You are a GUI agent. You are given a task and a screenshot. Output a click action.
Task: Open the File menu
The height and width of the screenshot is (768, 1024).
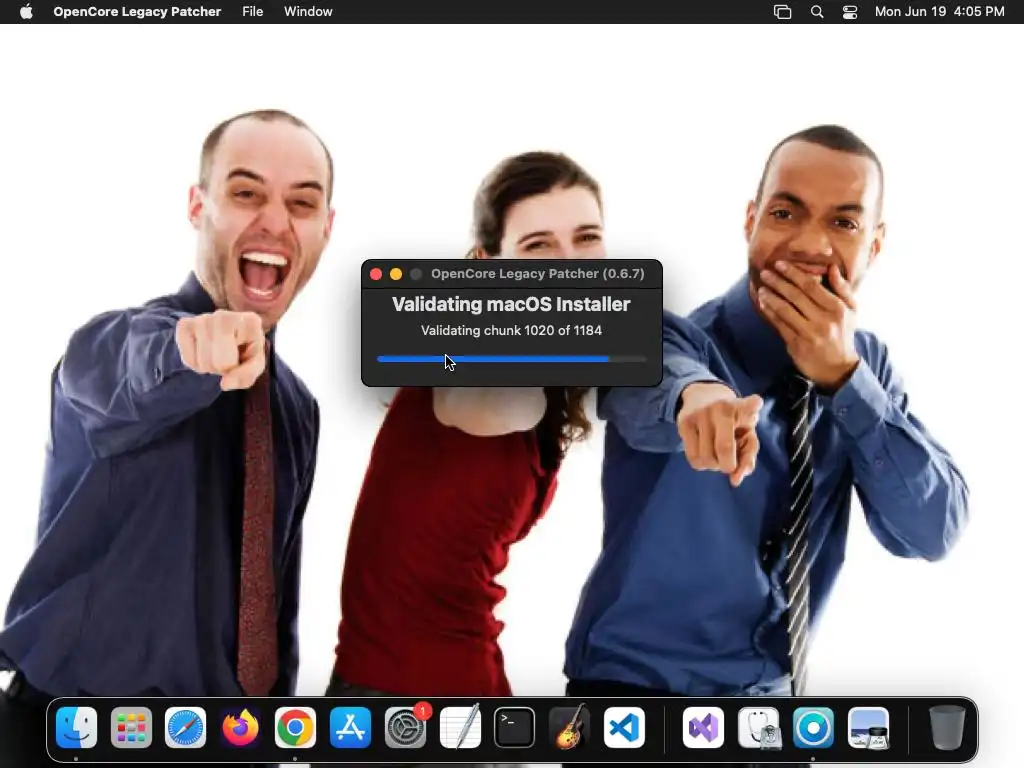tap(252, 12)
